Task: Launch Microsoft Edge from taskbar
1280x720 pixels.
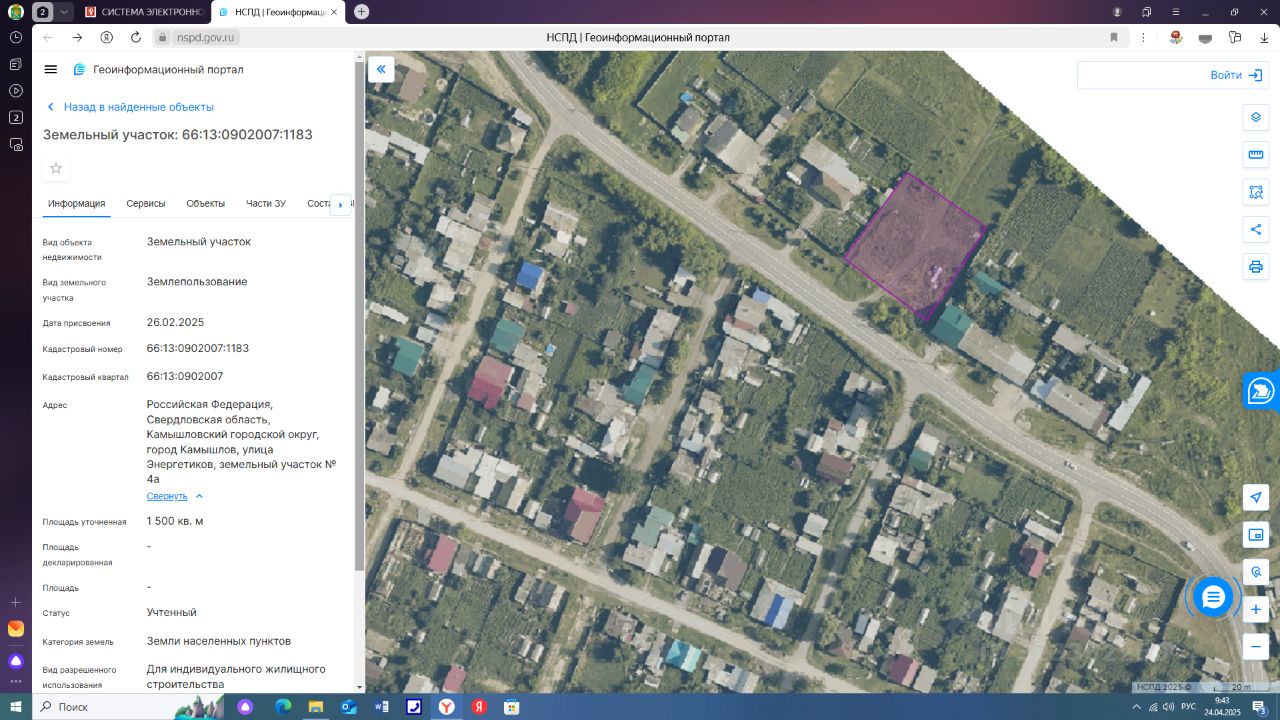Action: click(x=283, y=707)
